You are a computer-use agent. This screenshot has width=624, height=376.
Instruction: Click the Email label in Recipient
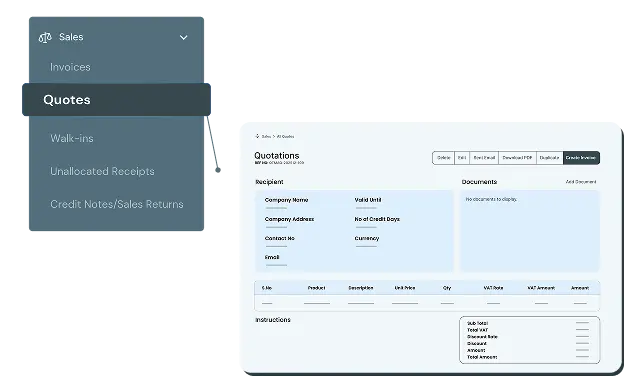[272, 257]
